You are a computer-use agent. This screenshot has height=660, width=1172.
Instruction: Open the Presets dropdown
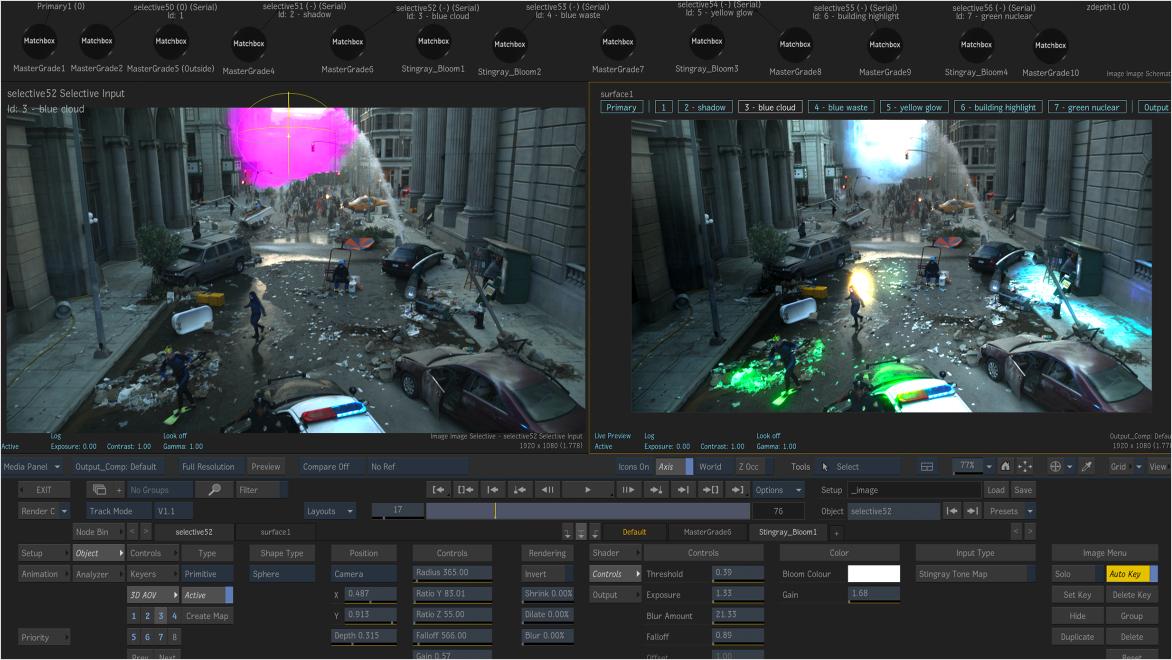[x=1010, y=511]
